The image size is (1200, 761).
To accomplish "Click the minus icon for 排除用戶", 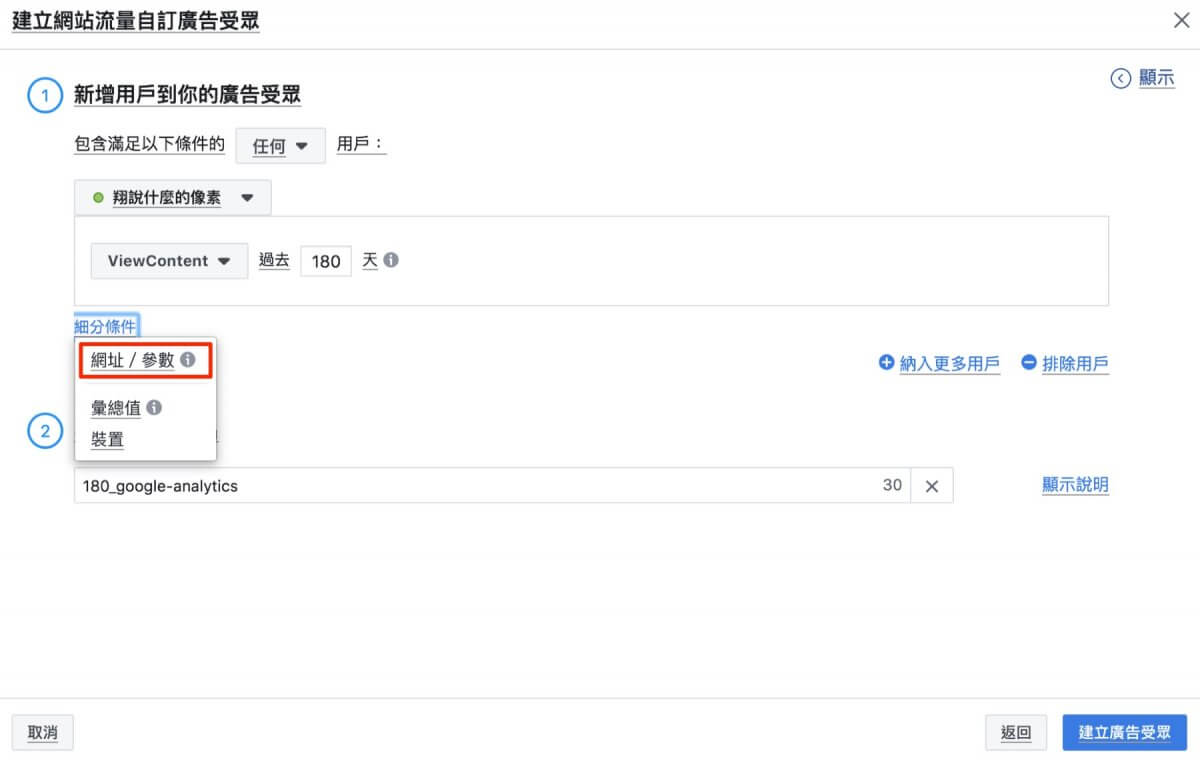I will click(1029, 363).
